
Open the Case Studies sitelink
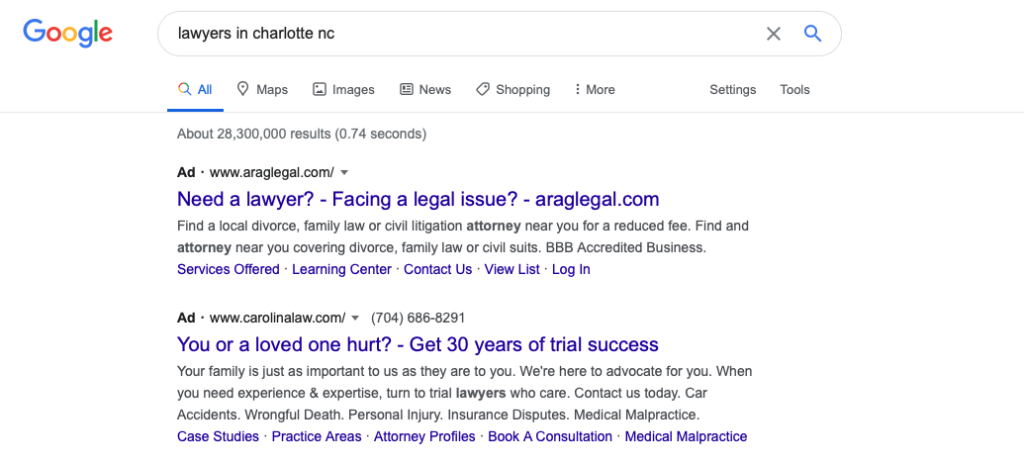218,436
